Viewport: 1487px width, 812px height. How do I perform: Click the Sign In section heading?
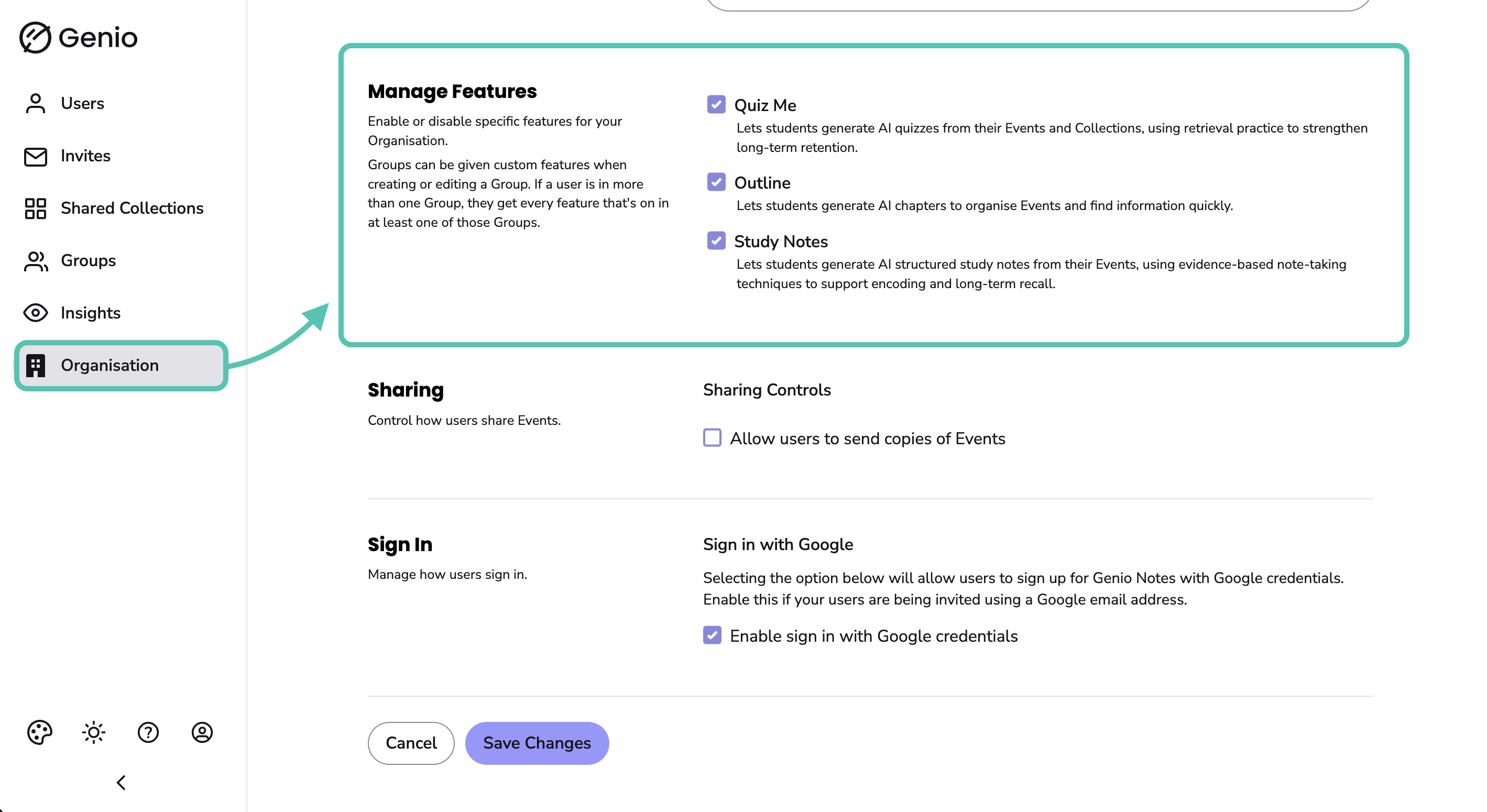coord(400,544)
